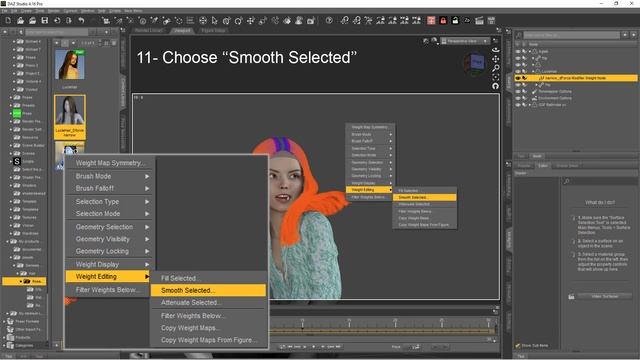The height and width of the screenshot is (360, 640).
Task: Click the Video Tutorials button
Action: [605, 296]
